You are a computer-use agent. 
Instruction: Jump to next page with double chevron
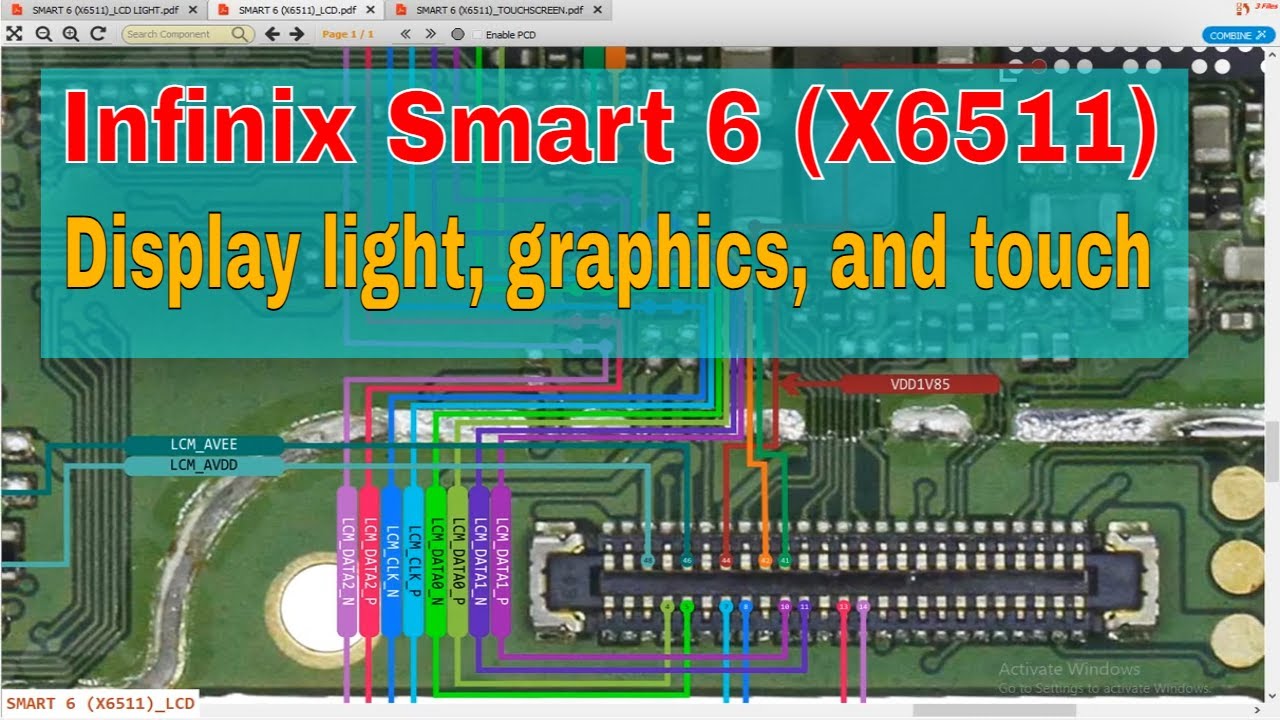(x=430, y=34)
